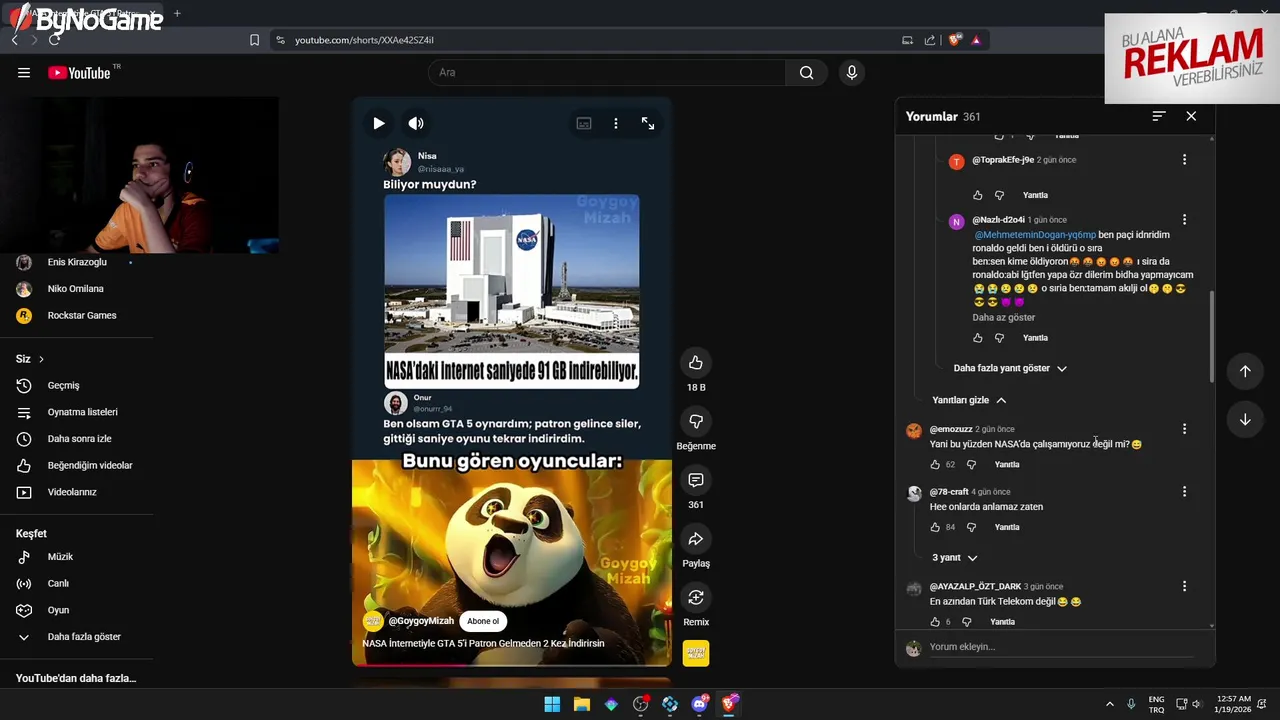
Task: Open options for @ToprakEfe-j9e's reply
Action: click(1184, 160)
